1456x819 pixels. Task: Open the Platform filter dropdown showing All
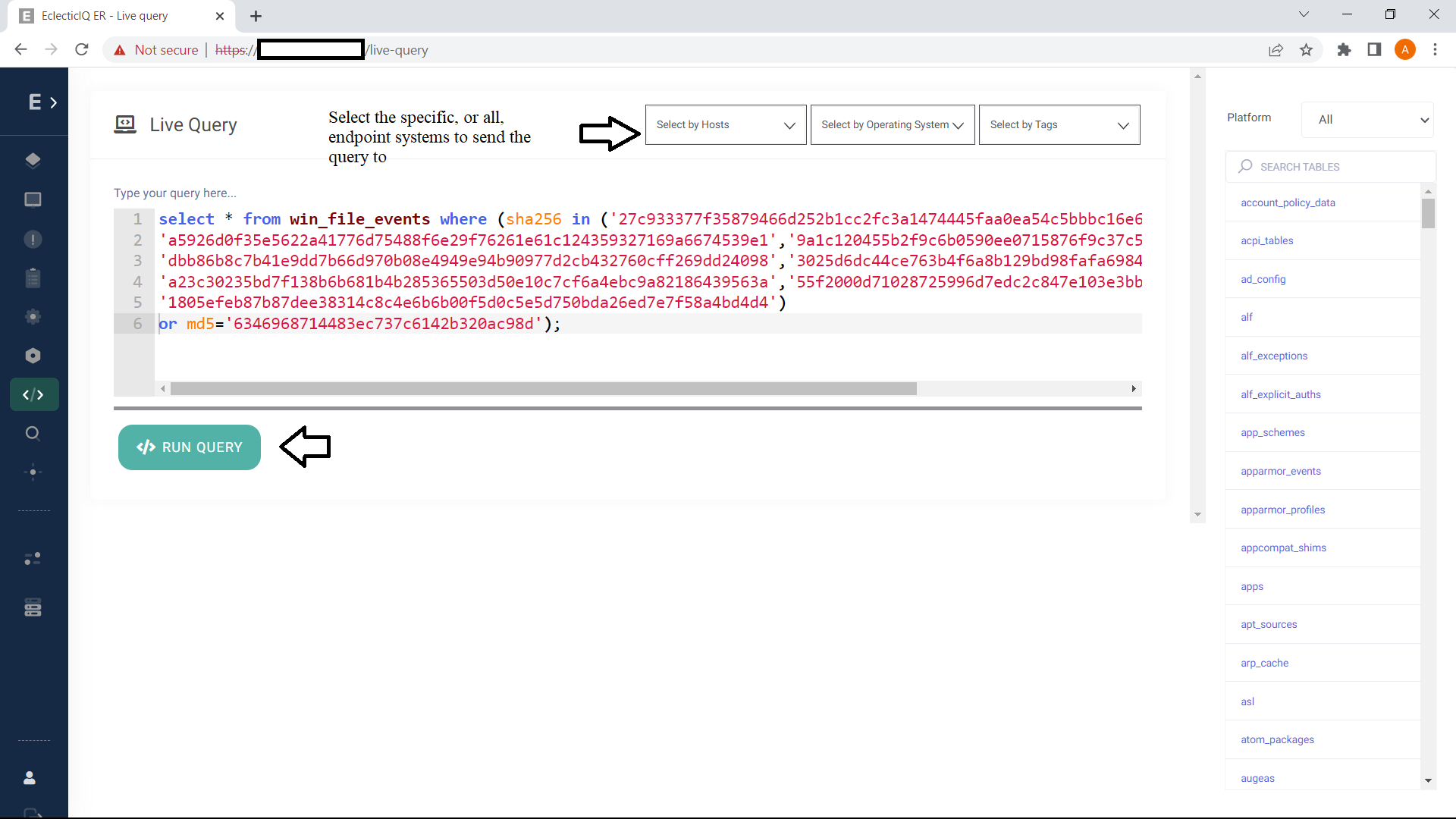[x=1367, y=119]
